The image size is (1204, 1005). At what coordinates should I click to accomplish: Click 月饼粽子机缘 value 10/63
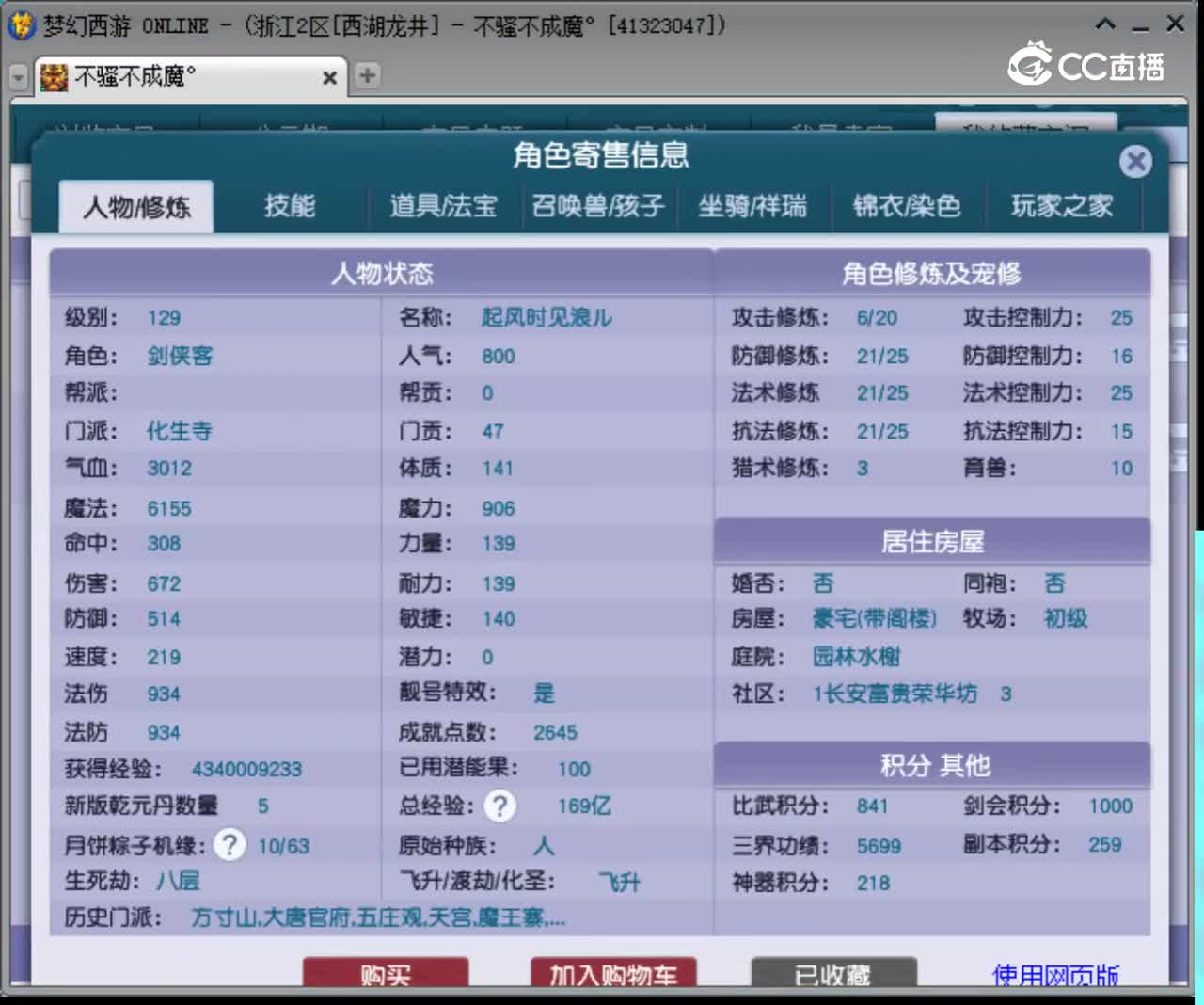point(284,846)
